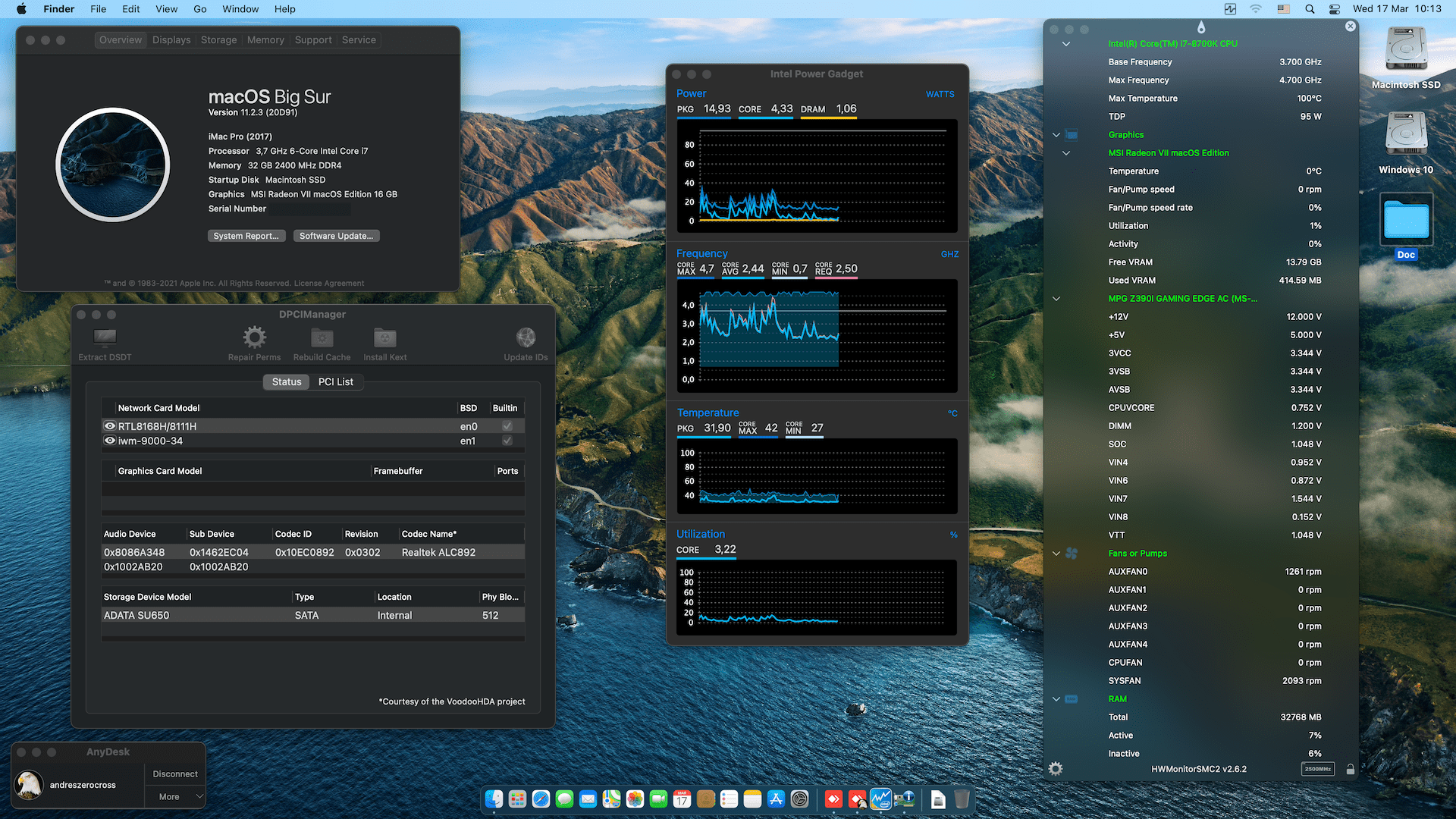
Task: Open FaceTime from the Dock
Action: pos(658,799)
